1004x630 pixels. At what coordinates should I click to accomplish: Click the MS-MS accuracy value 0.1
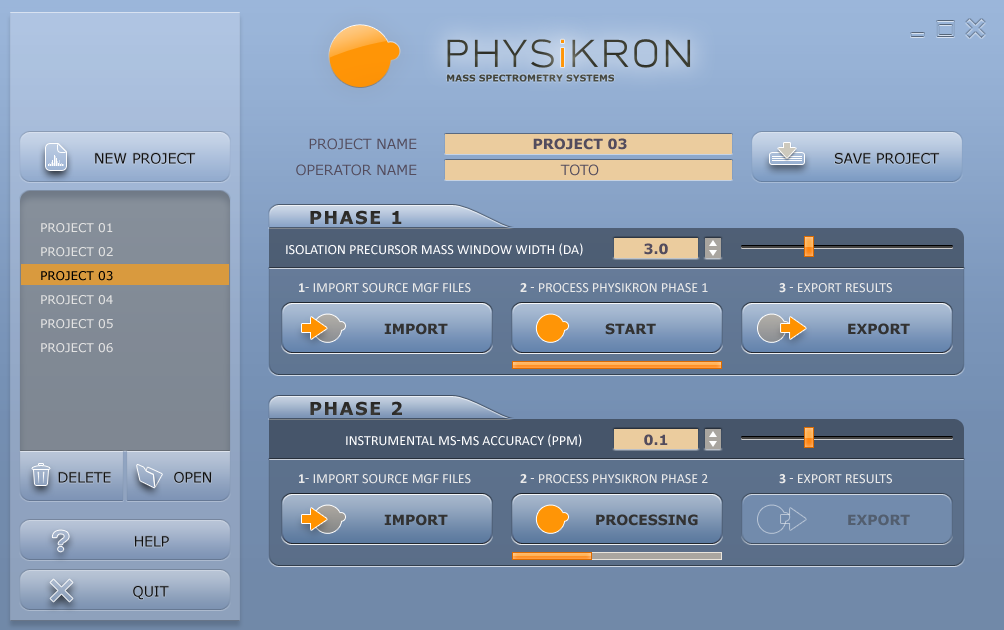[x=656, y=440]
